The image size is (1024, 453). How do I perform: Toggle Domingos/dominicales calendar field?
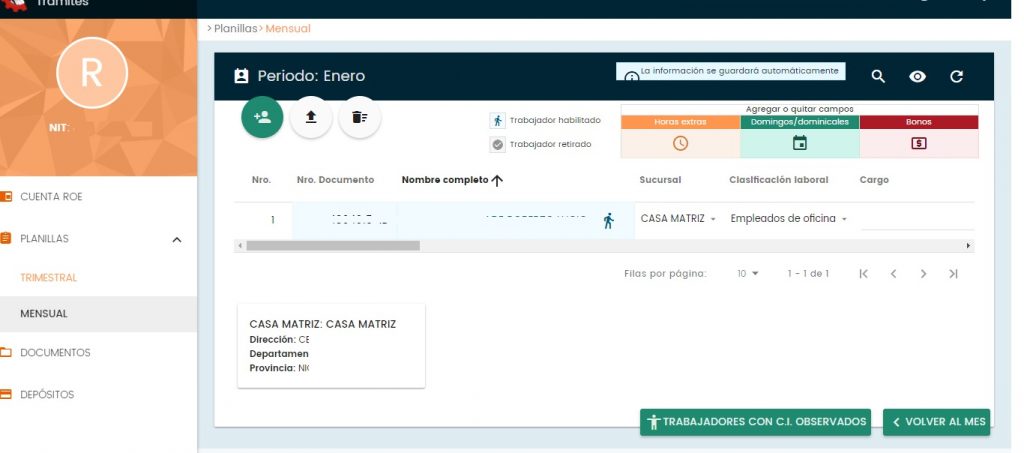point(799,143)
